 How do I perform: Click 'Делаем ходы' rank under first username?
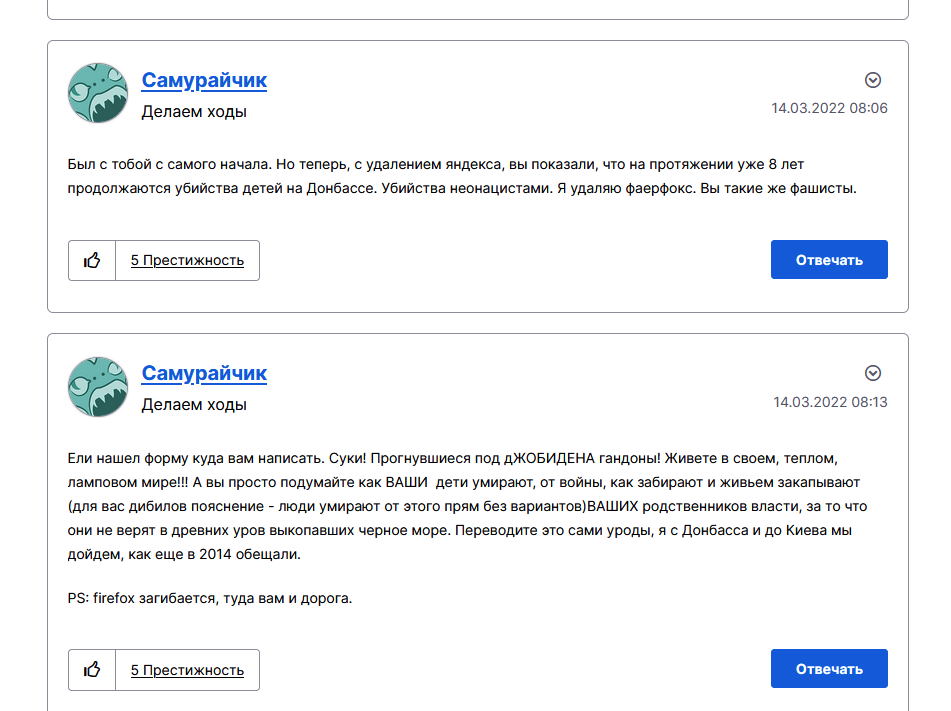pyautogui.click(x=194, y=112)
